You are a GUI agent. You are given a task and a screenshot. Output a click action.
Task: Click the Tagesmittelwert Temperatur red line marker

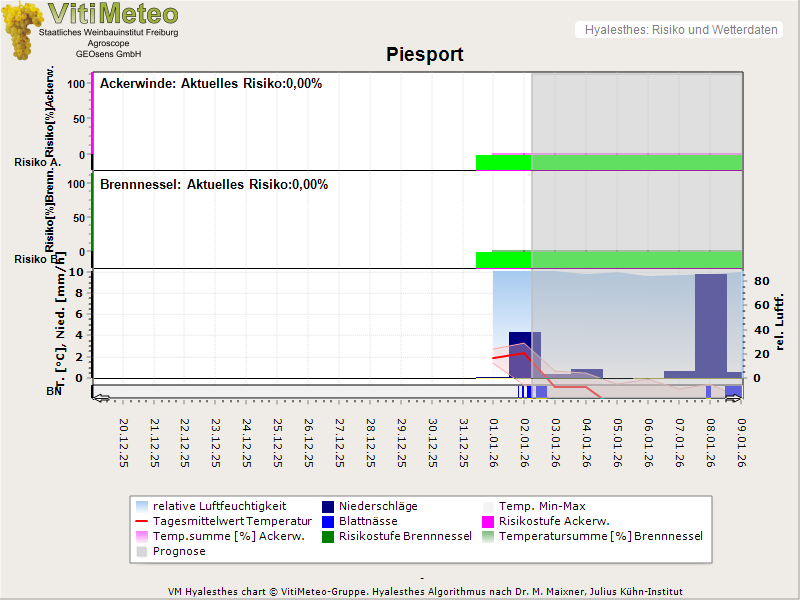pyautogui.click(x=141, y=521)
